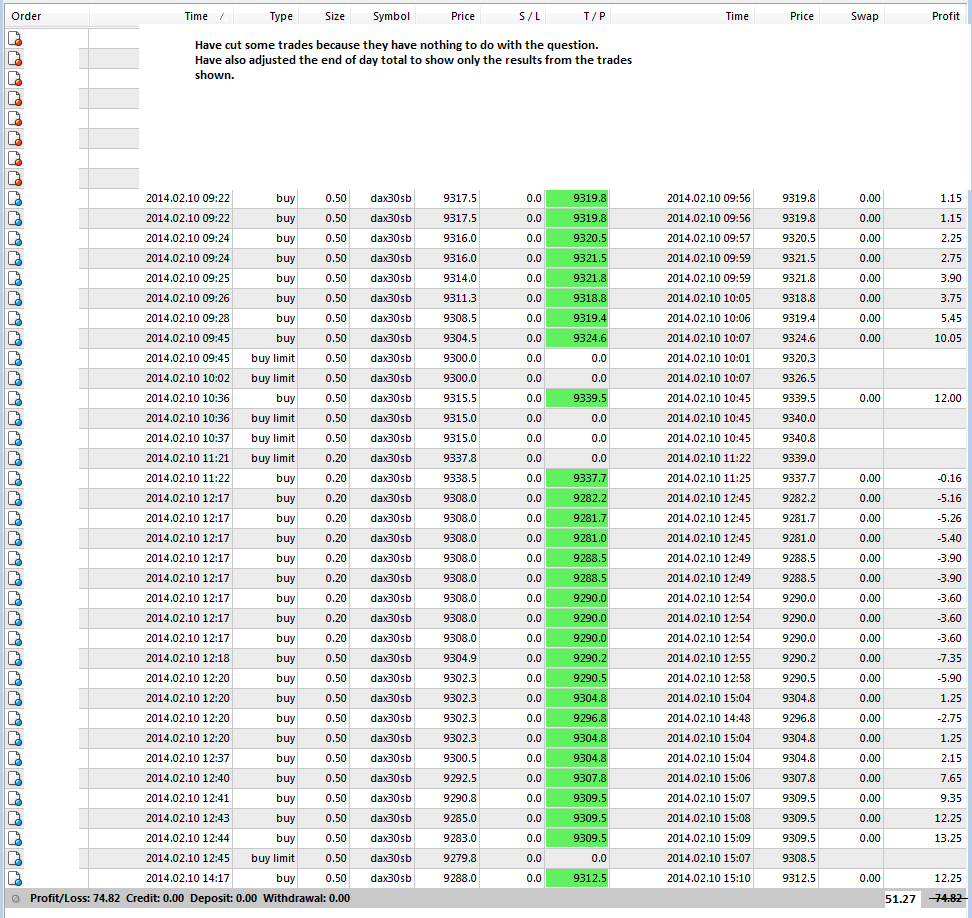
Task: Click the adjusted total 51.27 in the summary bar
Action: pyautogui.click(x=901, y=899)
